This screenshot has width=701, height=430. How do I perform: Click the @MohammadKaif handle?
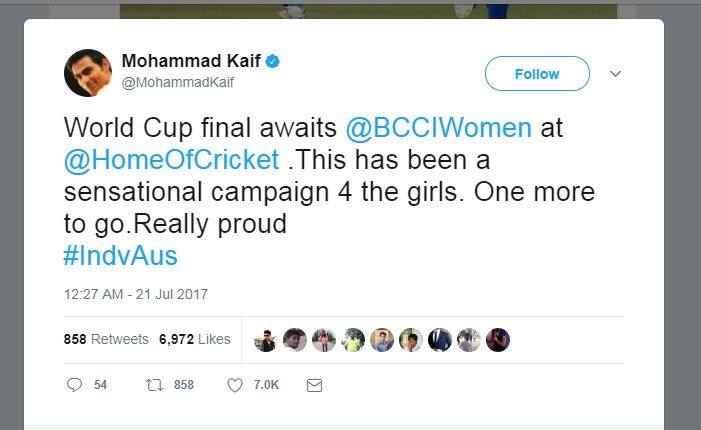(178, 82)
